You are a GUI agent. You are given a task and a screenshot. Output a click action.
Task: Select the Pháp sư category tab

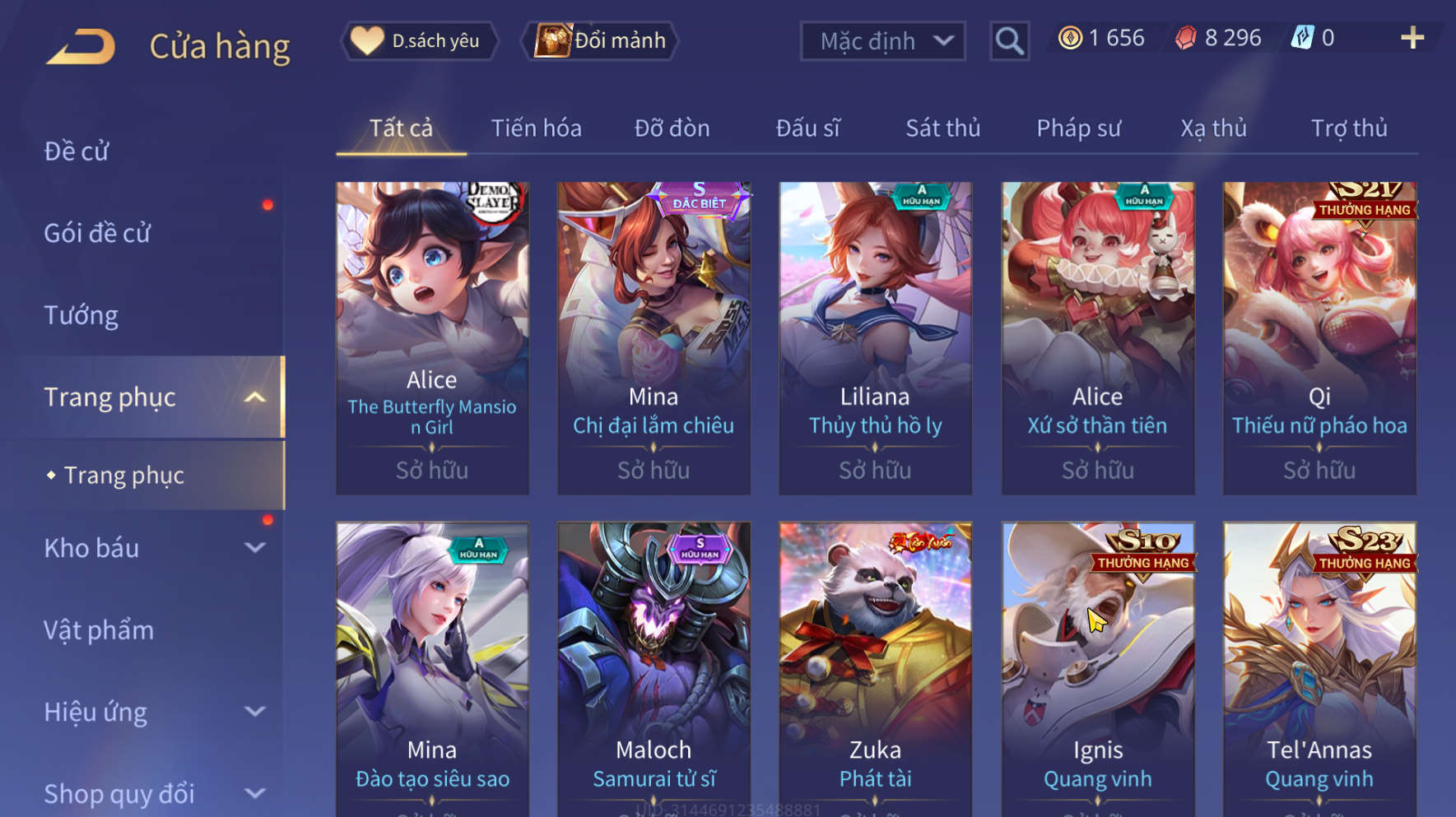1078,128
